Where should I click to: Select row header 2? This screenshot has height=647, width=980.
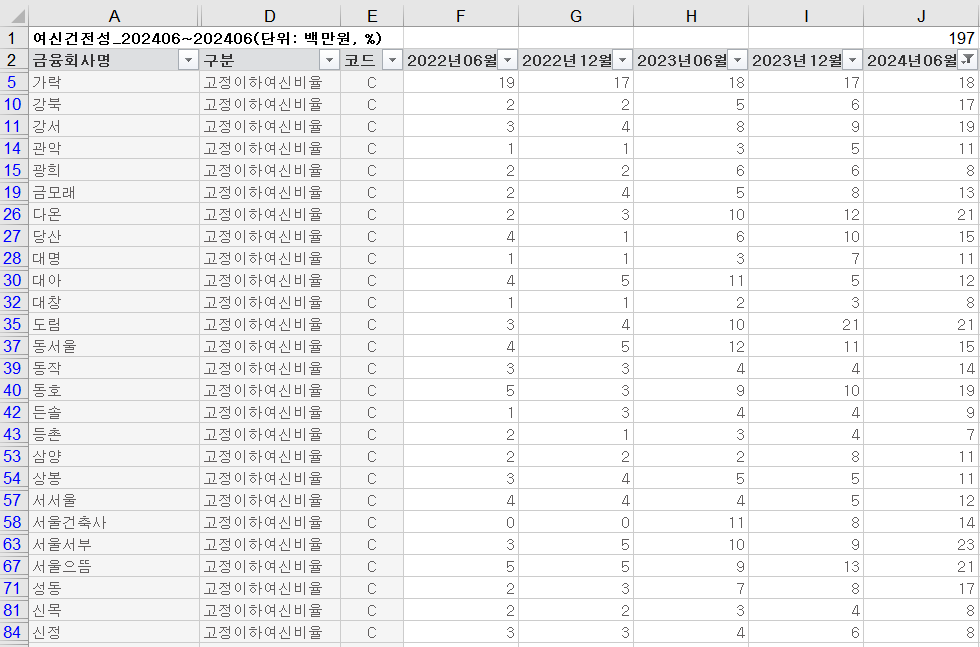14,60
